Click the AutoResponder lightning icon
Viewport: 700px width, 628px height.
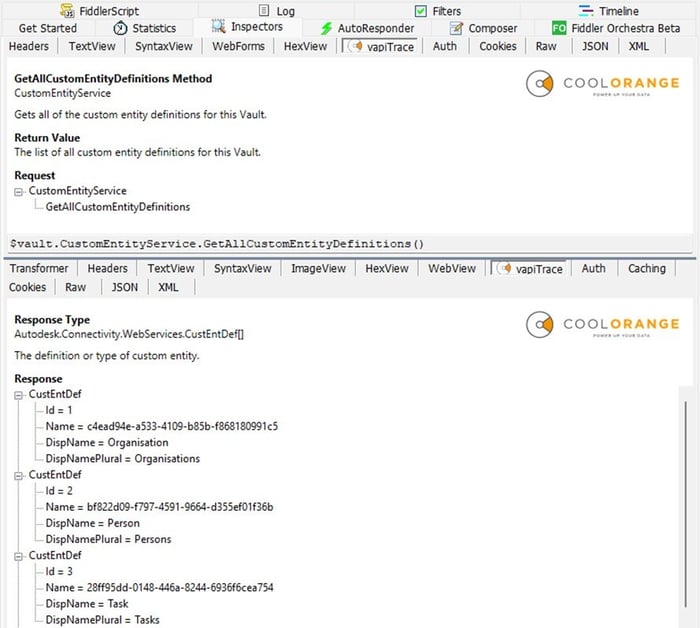[x=327, y=28]
